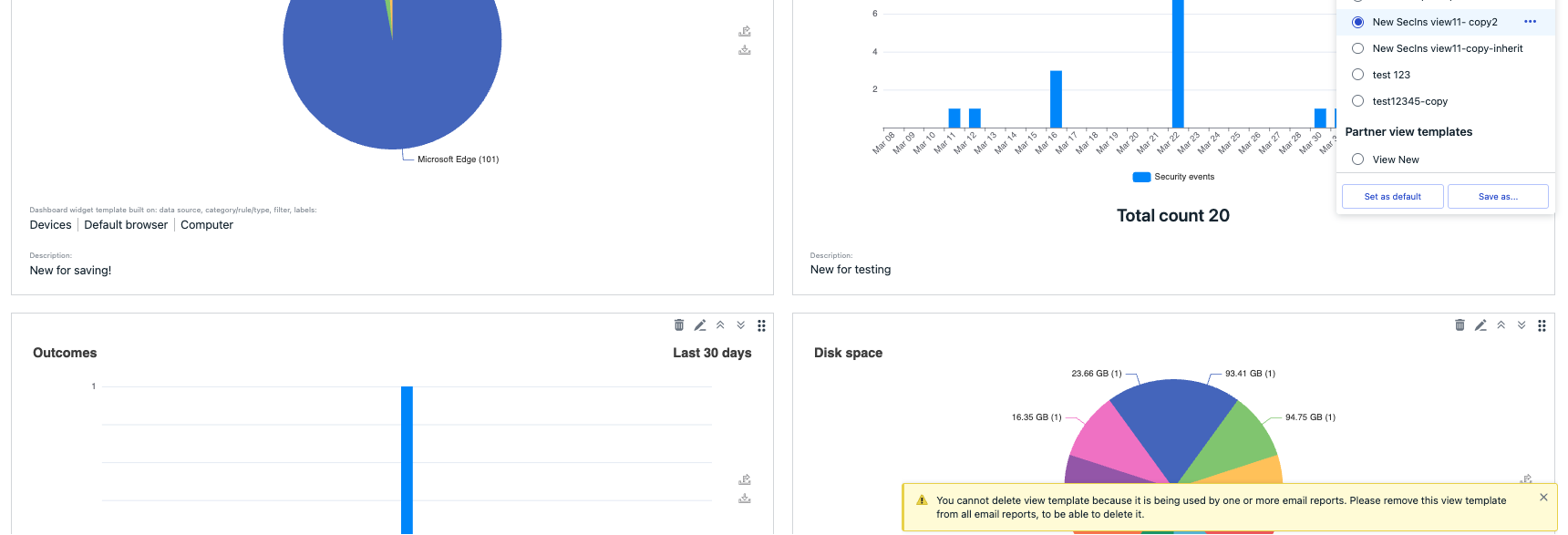Click the Disk space widget title
Image resolution: width=1568 pixels, height=535 pixels.
[x=848, y=353]
